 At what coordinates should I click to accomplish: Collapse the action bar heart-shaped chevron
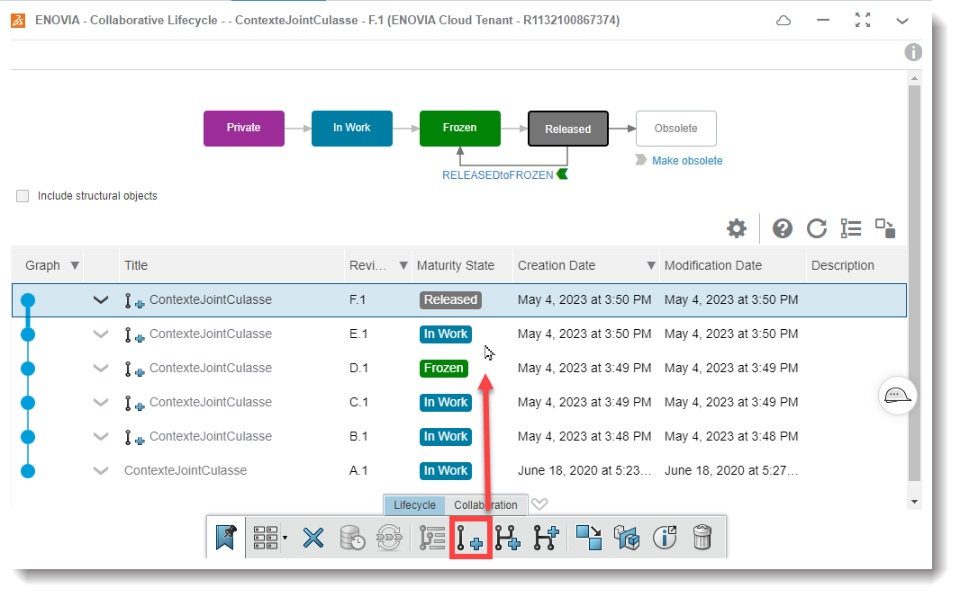[x=539, y=504]
